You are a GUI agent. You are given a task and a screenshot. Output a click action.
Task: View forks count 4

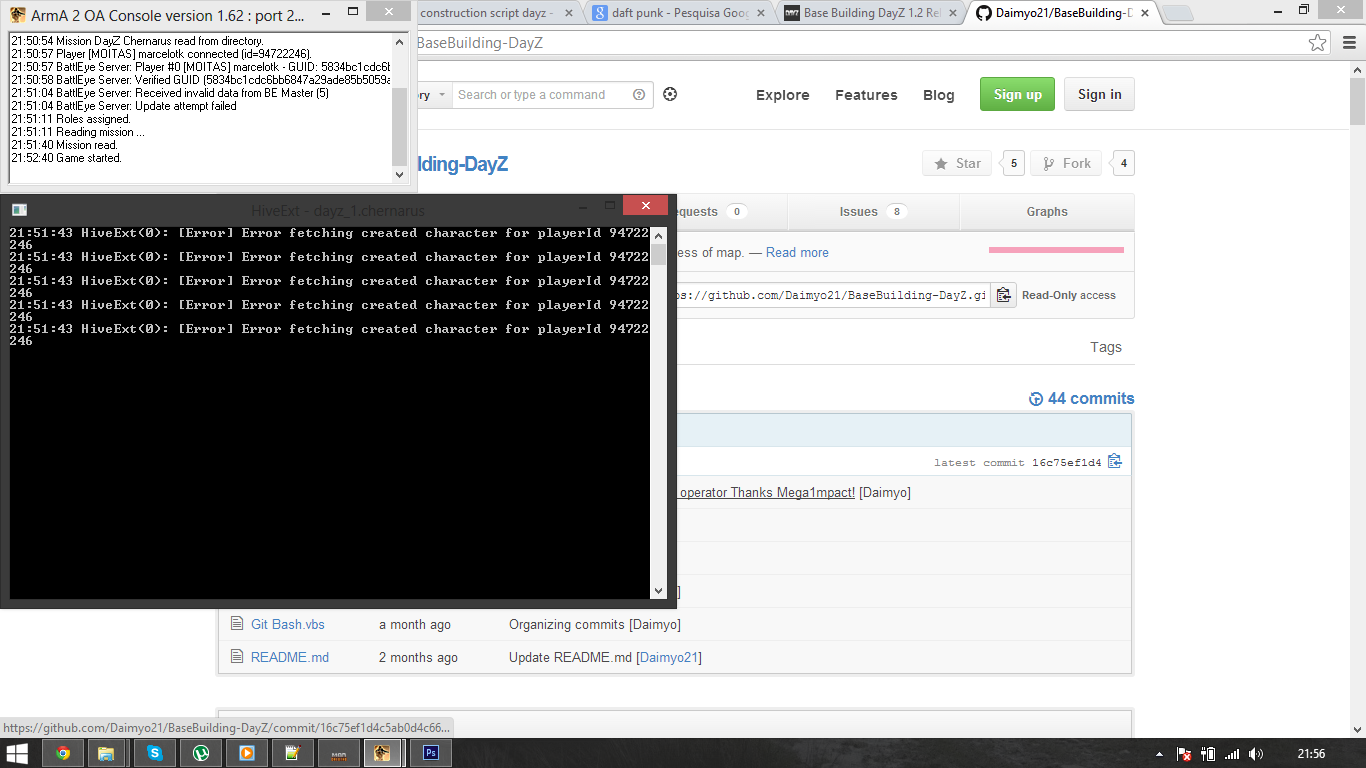pos(1124,163)
